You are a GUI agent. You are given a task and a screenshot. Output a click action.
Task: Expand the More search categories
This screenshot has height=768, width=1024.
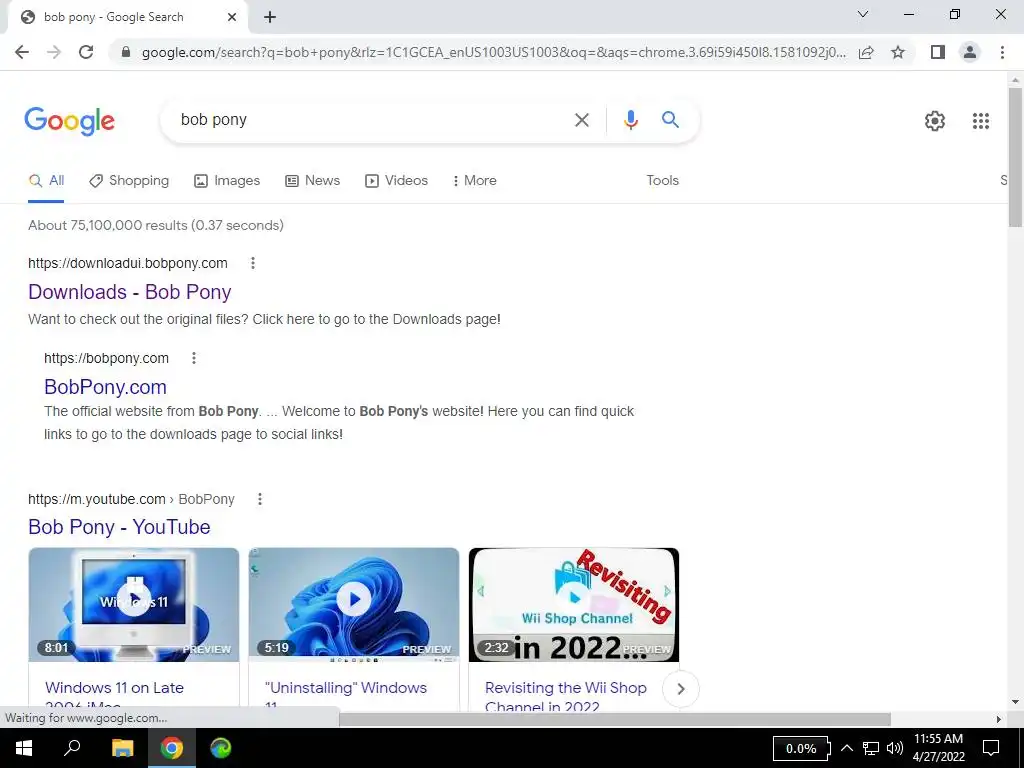pos(474,181)
